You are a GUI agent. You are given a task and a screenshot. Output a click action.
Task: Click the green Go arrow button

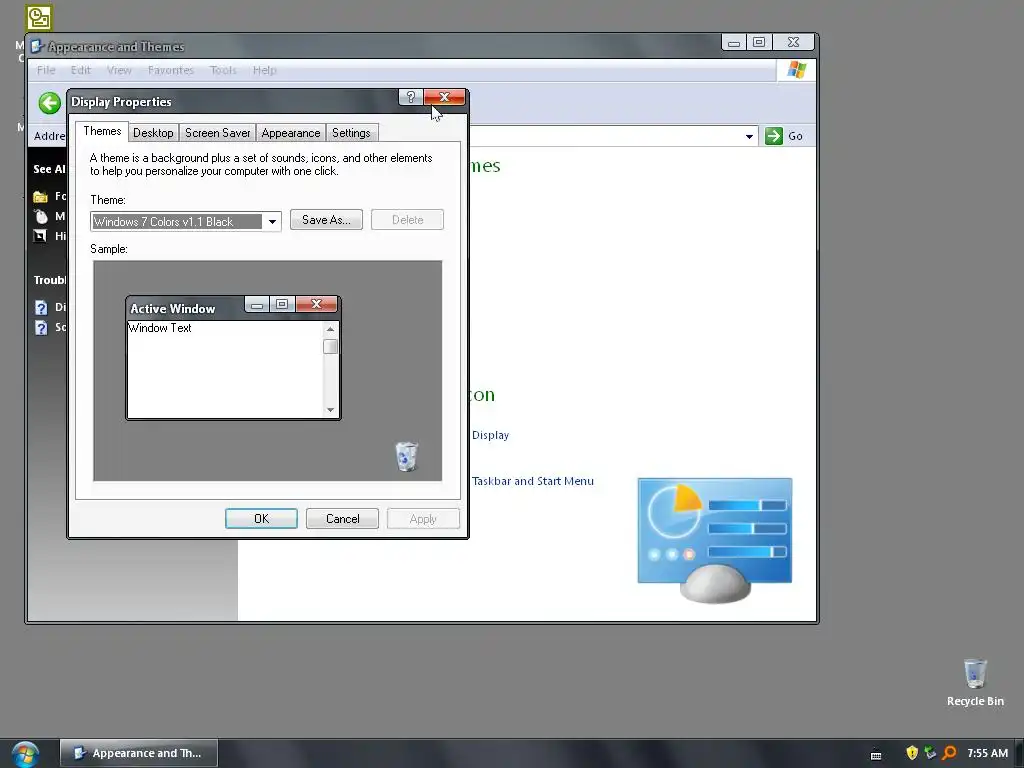[x=774, y=136]
